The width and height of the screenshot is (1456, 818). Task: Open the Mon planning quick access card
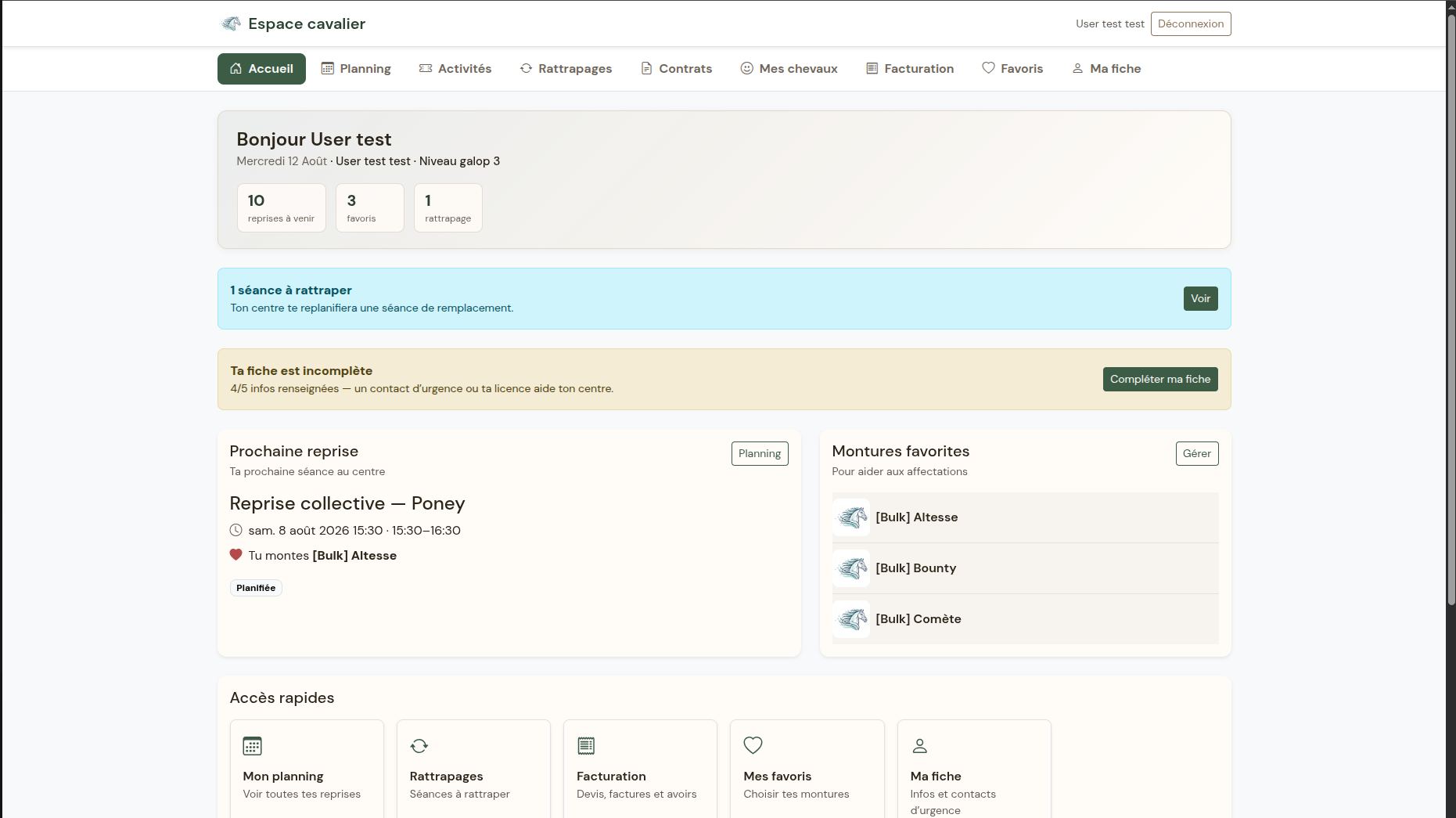coord(307,769)
